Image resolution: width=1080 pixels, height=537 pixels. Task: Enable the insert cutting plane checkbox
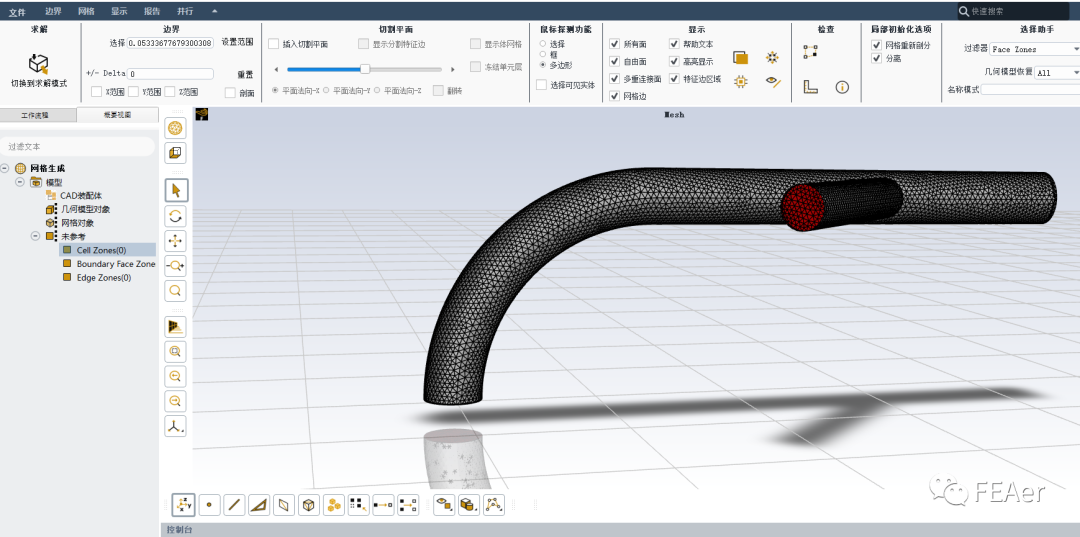[x=273, y=44]
